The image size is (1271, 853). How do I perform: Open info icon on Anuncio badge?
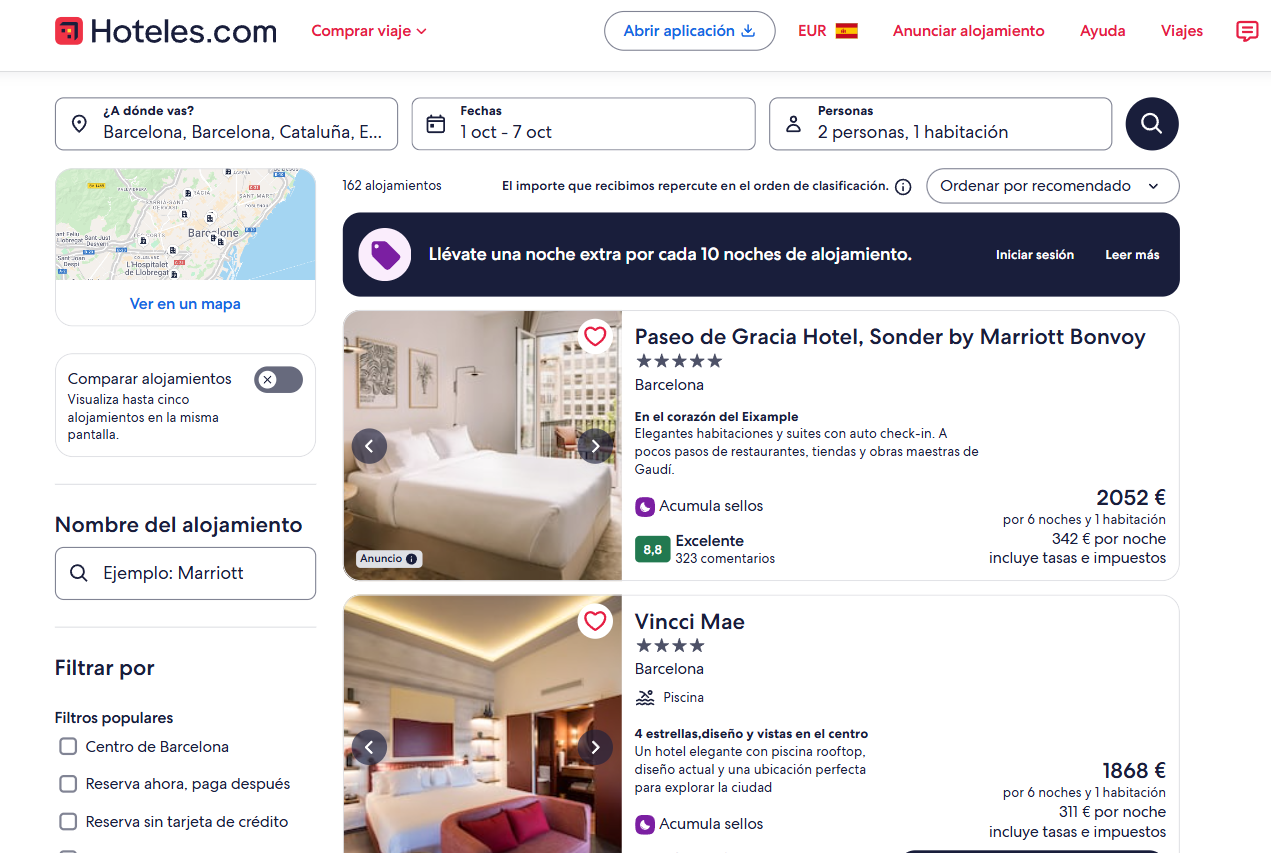tap(411, 559)
